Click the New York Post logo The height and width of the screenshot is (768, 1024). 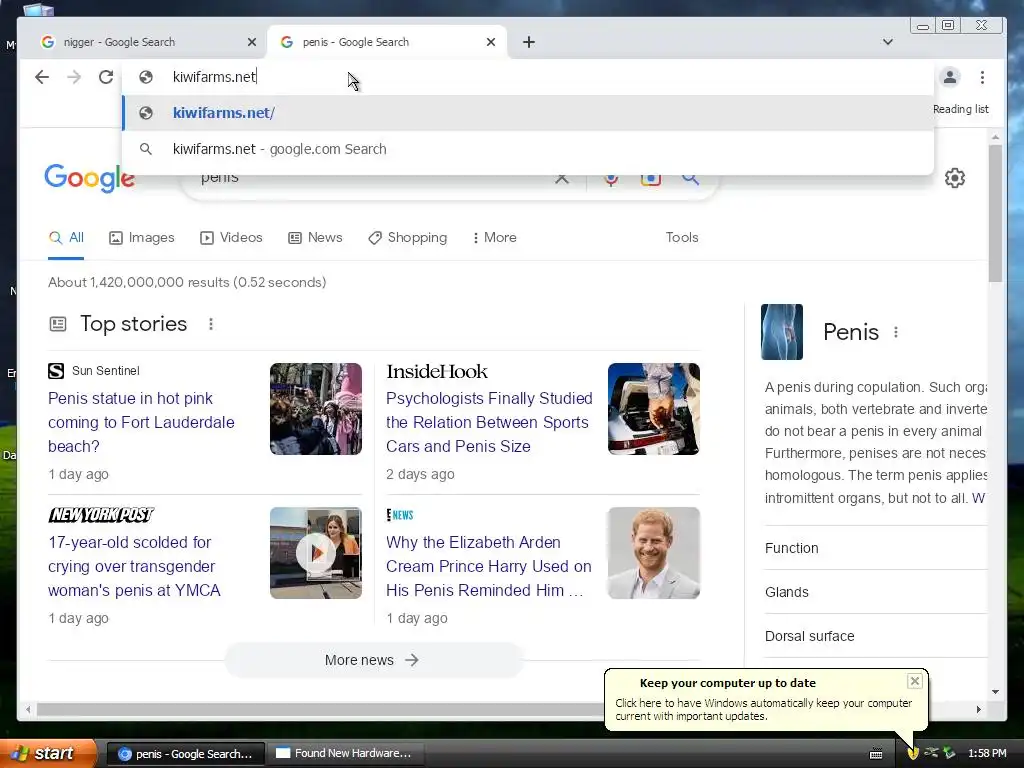pyautogui.click(x=101, y=515)
